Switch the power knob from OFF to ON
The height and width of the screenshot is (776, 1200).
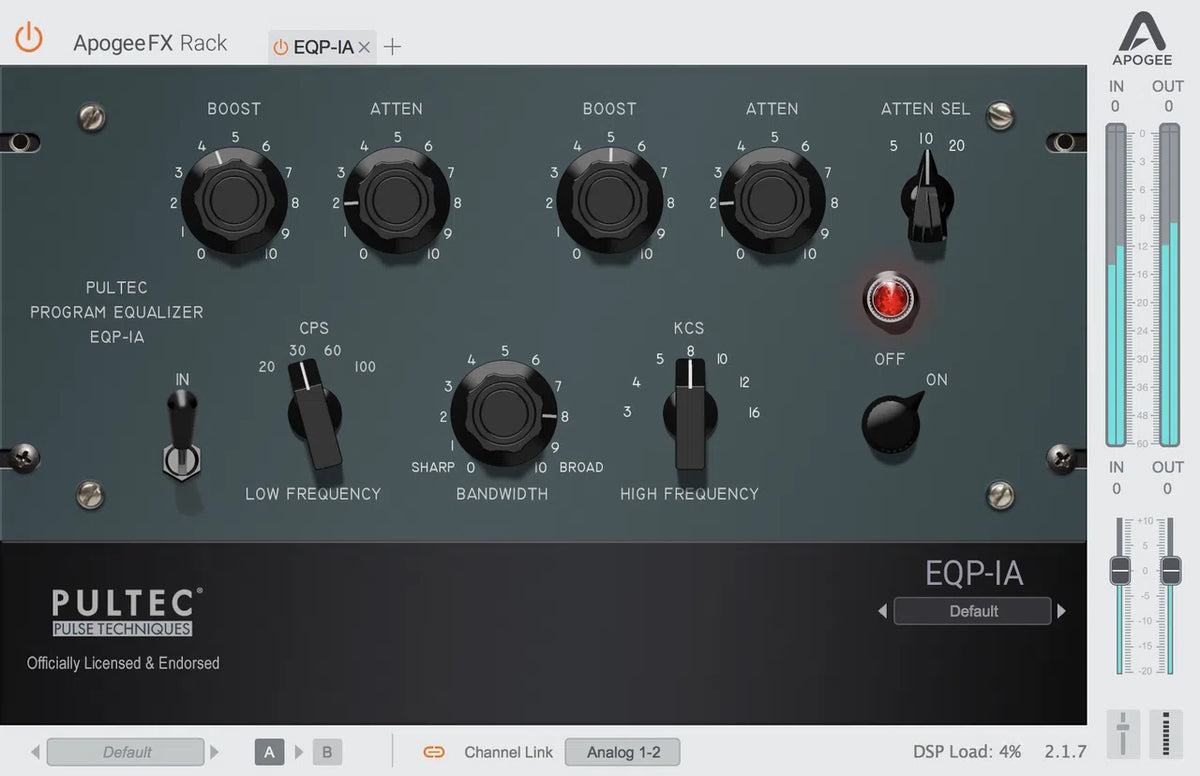pyautogui.click(x=890, y=422)
